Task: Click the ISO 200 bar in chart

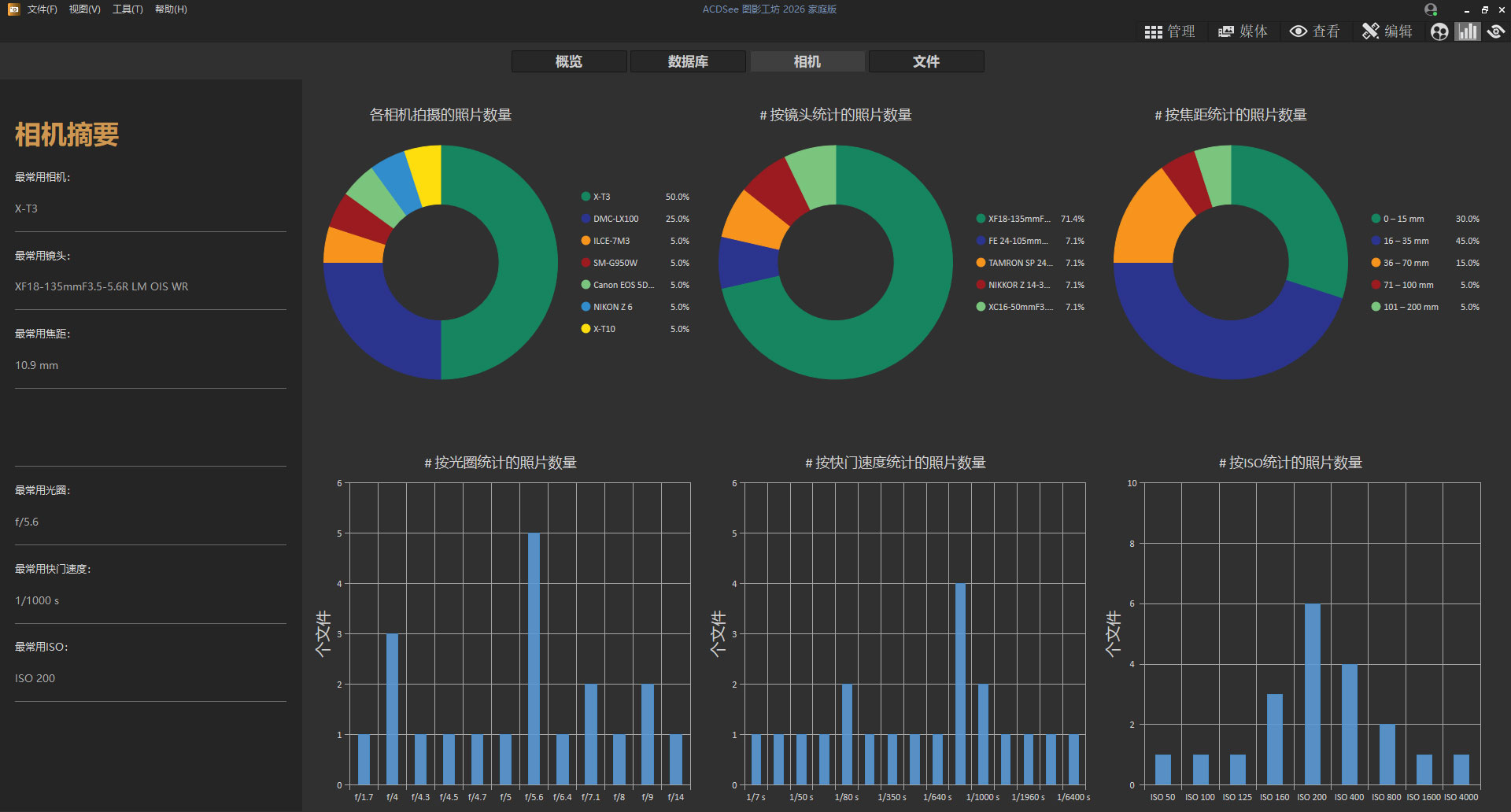Action: pos(1312,693)
